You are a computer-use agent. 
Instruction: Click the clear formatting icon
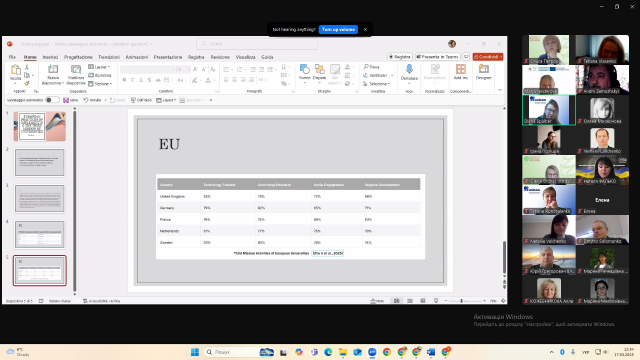[x=213, y=69]
